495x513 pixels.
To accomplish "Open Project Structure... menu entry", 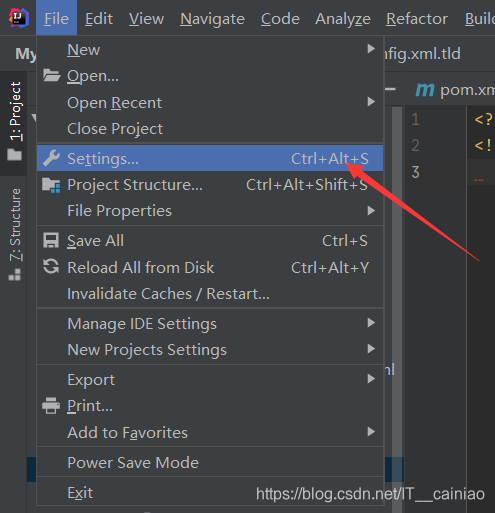I will (210, 184).
